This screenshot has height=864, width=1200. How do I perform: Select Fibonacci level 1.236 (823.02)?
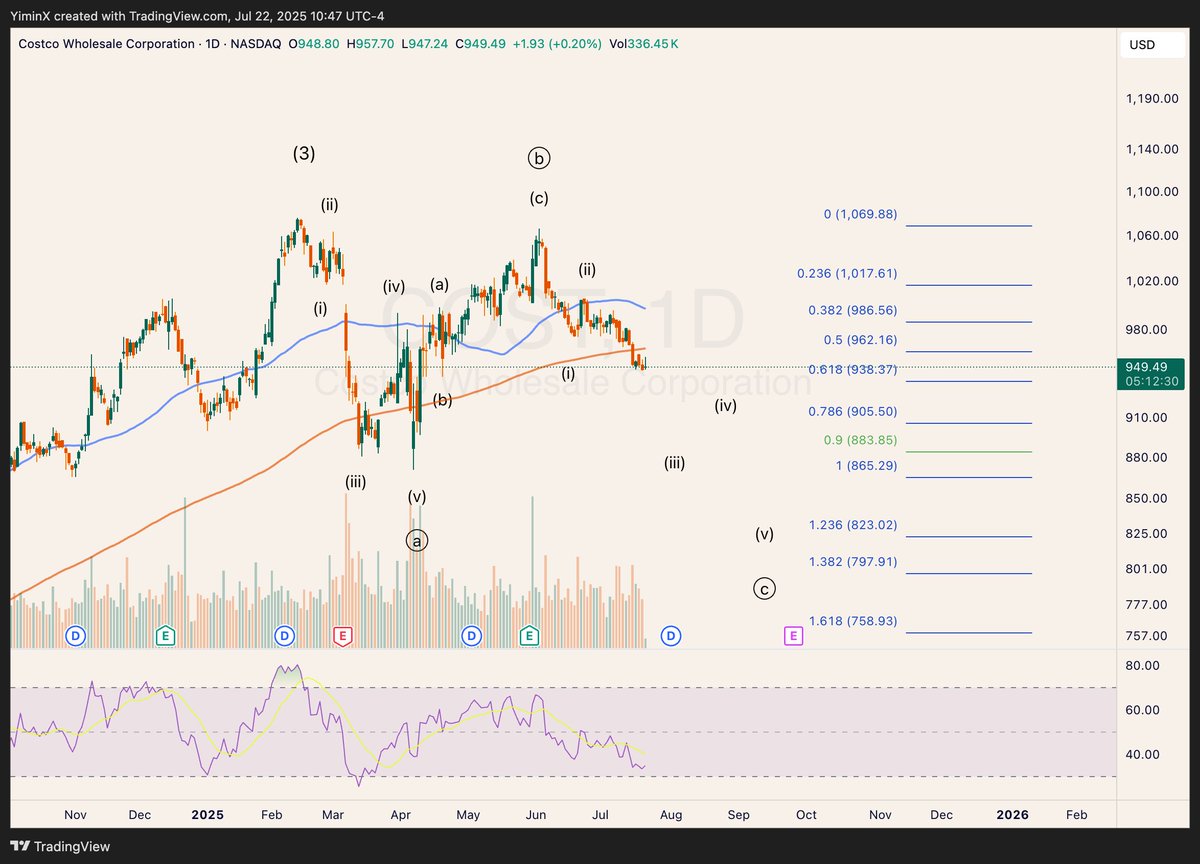853,525
